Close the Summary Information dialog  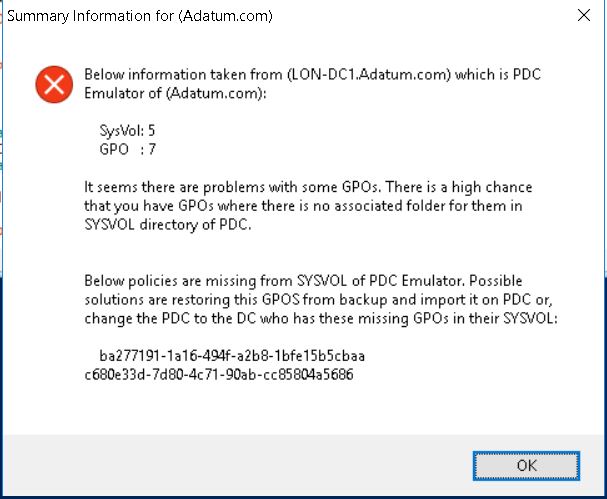pyautogui.click(x=584, y=15)
